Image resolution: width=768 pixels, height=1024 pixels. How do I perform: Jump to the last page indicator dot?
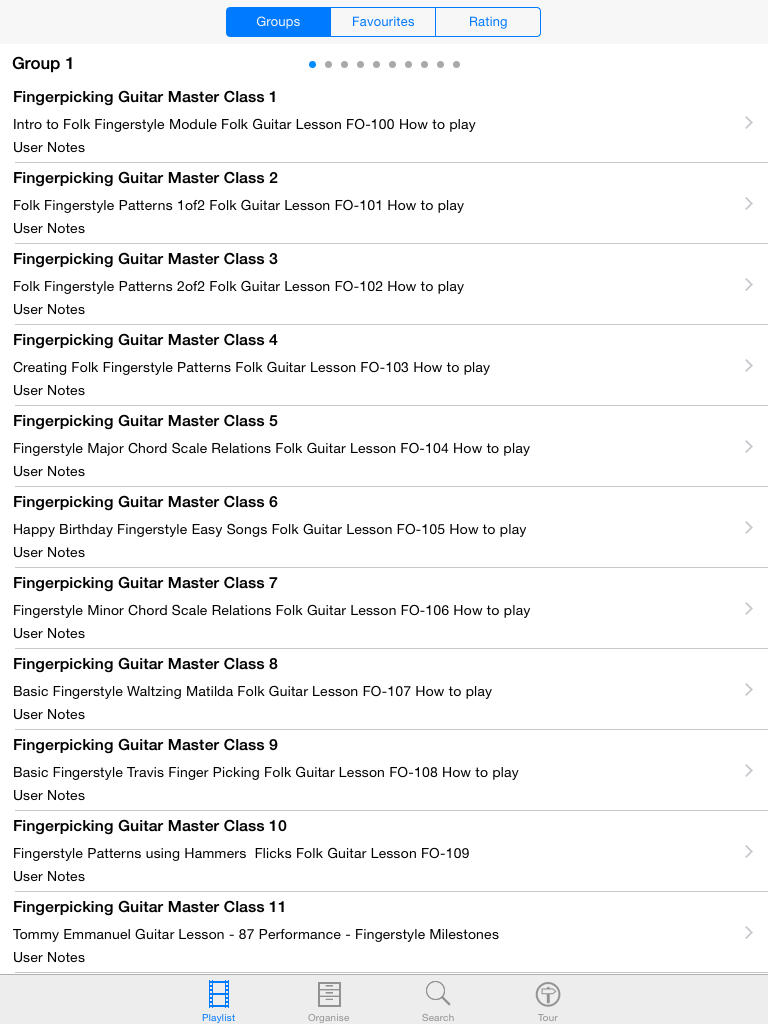(x=457, y=64)
